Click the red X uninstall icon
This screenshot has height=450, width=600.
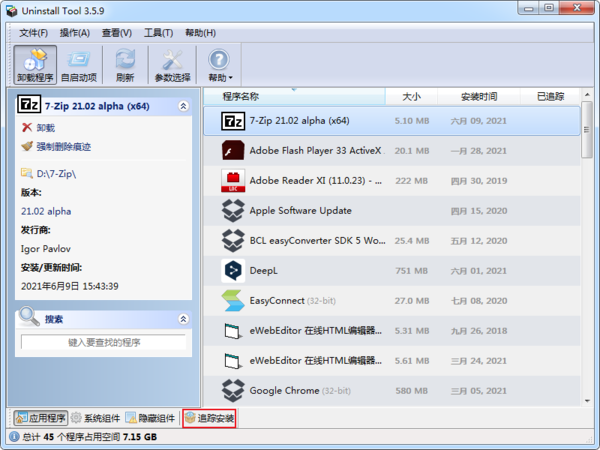pos(27,127)
